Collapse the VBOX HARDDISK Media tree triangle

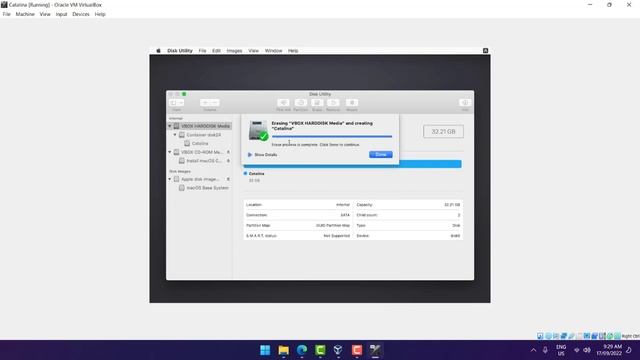(170, 126)
